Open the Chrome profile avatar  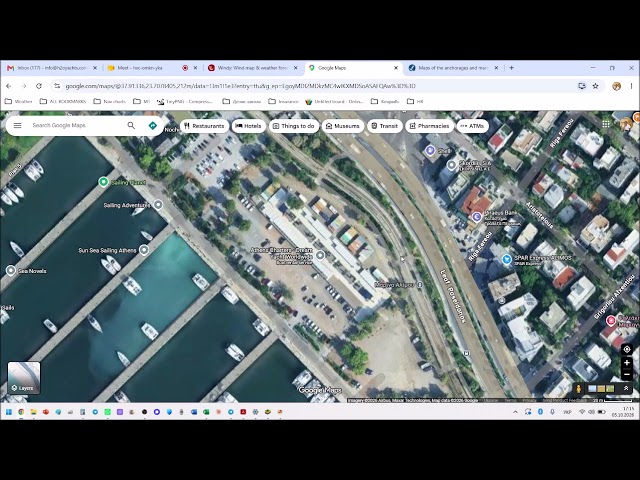(616, 86)
